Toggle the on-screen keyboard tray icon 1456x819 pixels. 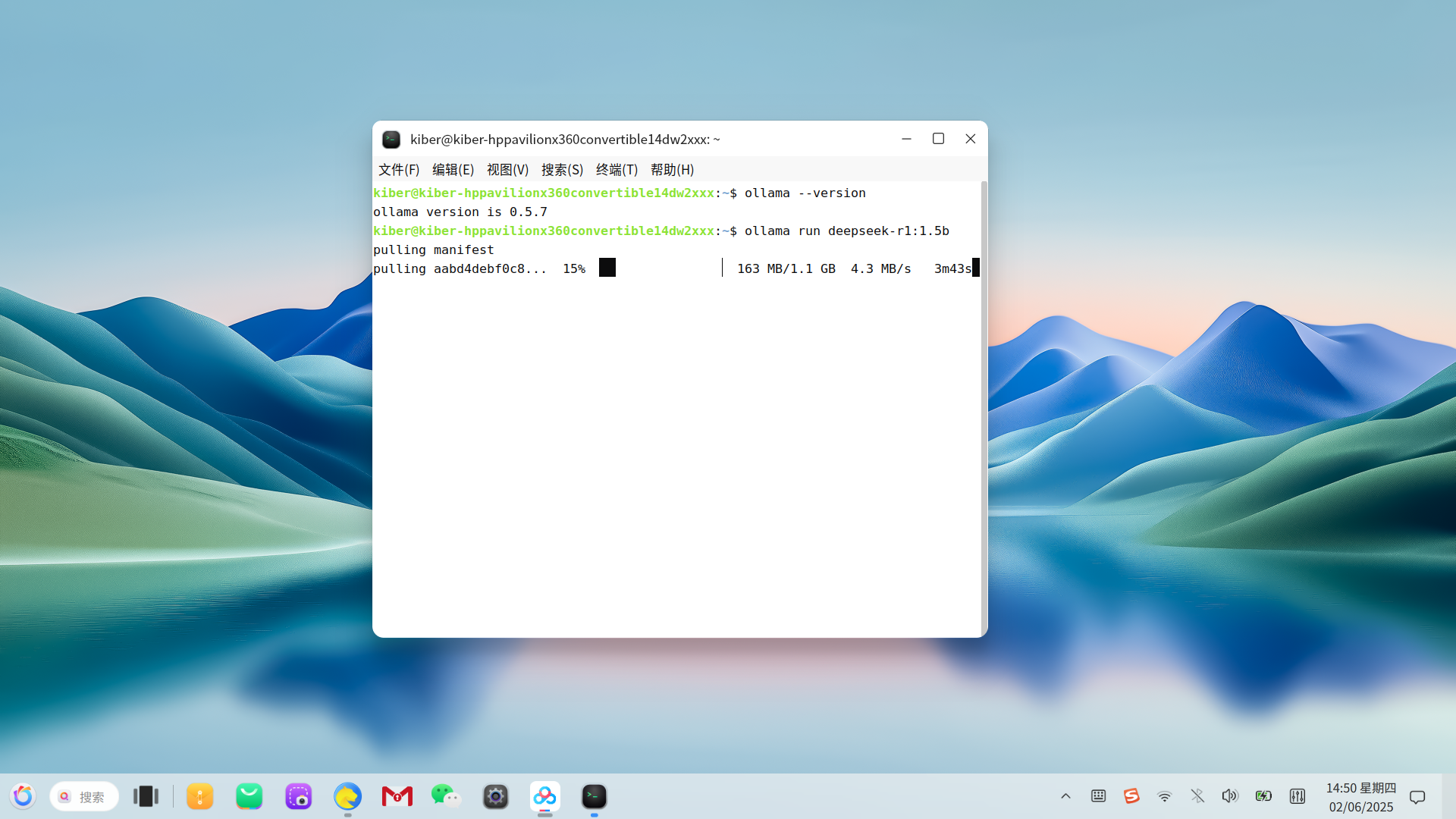(x=1097, y=796)
